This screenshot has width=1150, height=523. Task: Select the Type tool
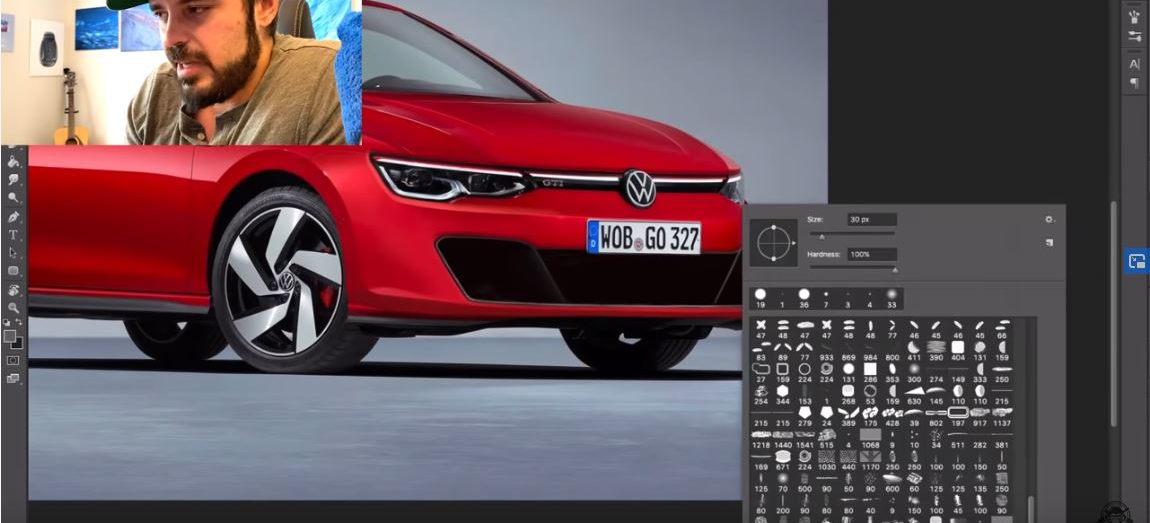(14, 234)
